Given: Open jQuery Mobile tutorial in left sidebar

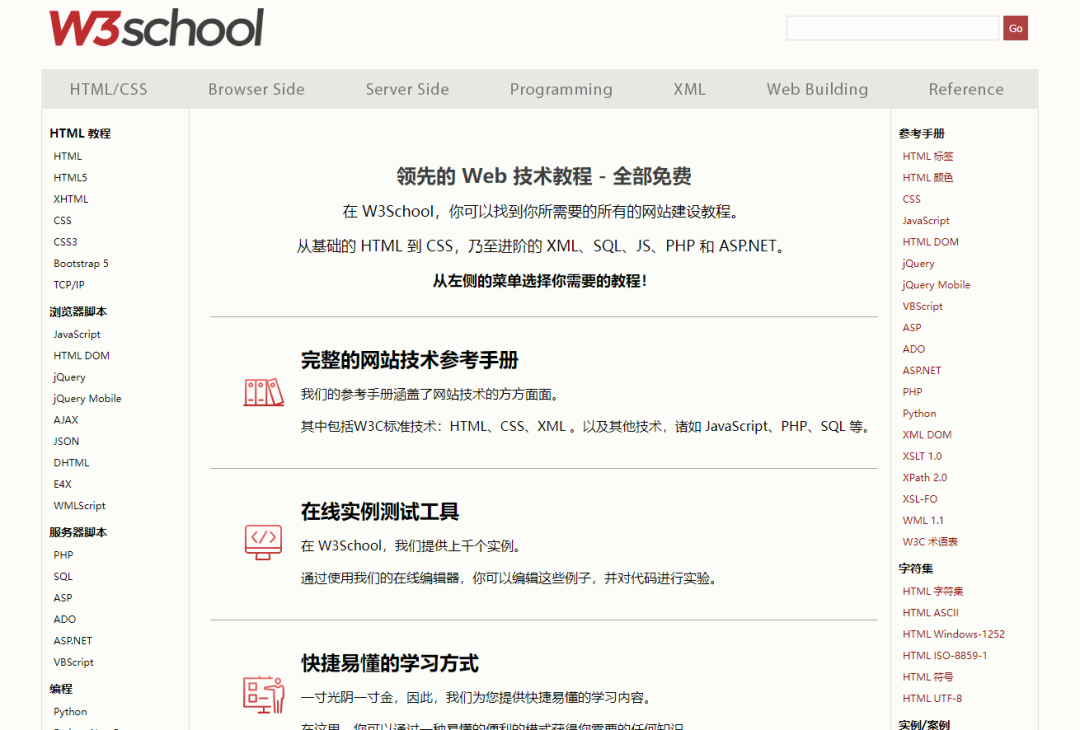Looking at the screenshot, I should coord(87,398).
